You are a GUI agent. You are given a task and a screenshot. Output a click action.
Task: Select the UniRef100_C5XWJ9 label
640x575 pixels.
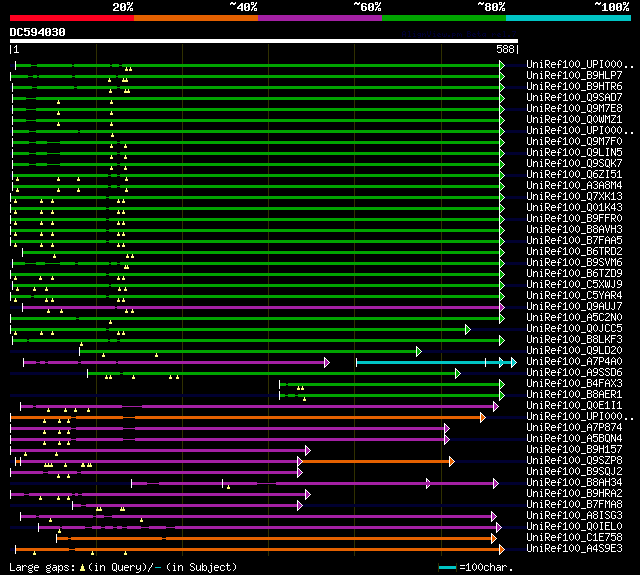coord(574,285)
